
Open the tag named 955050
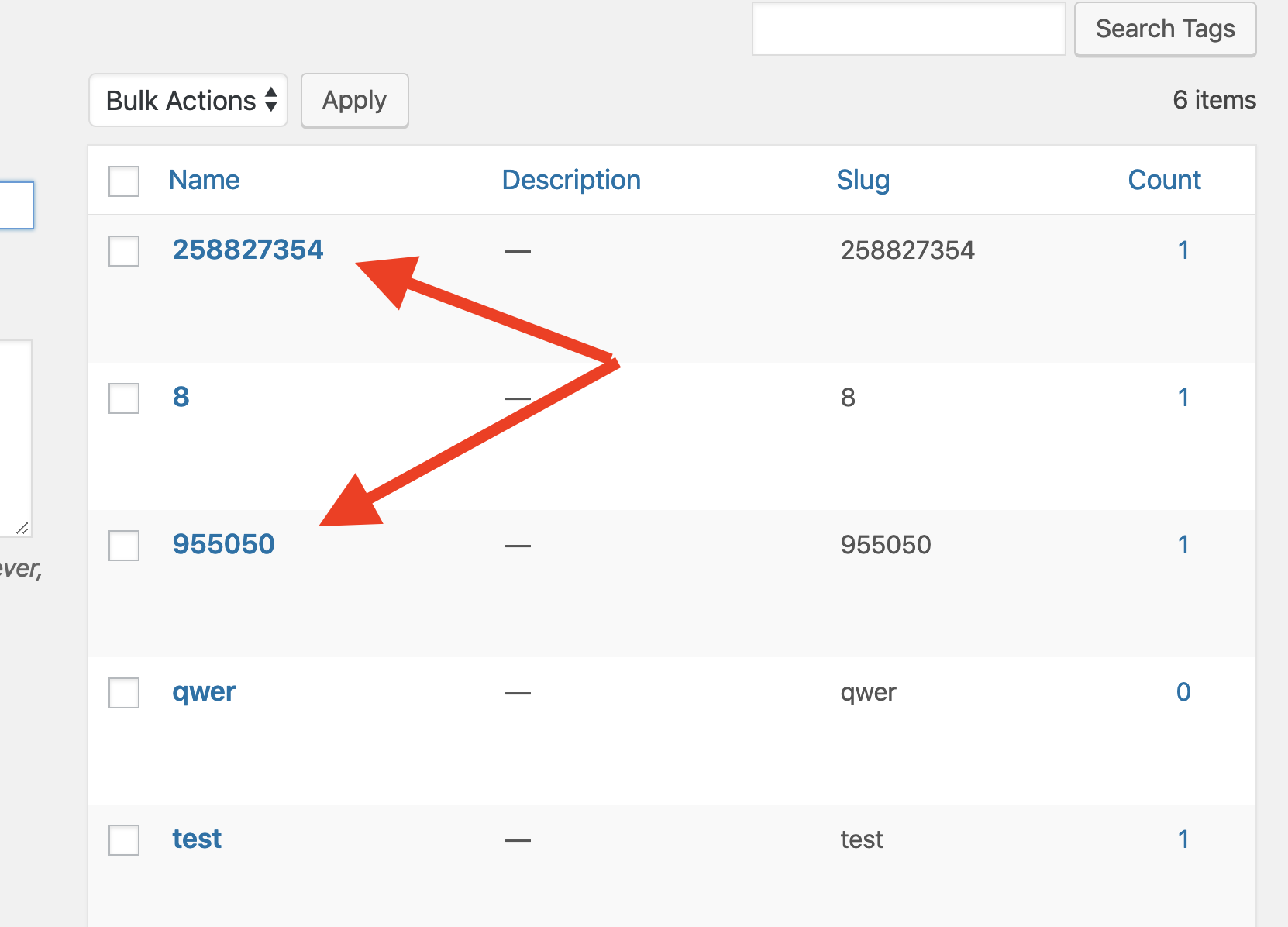[224, 544]
